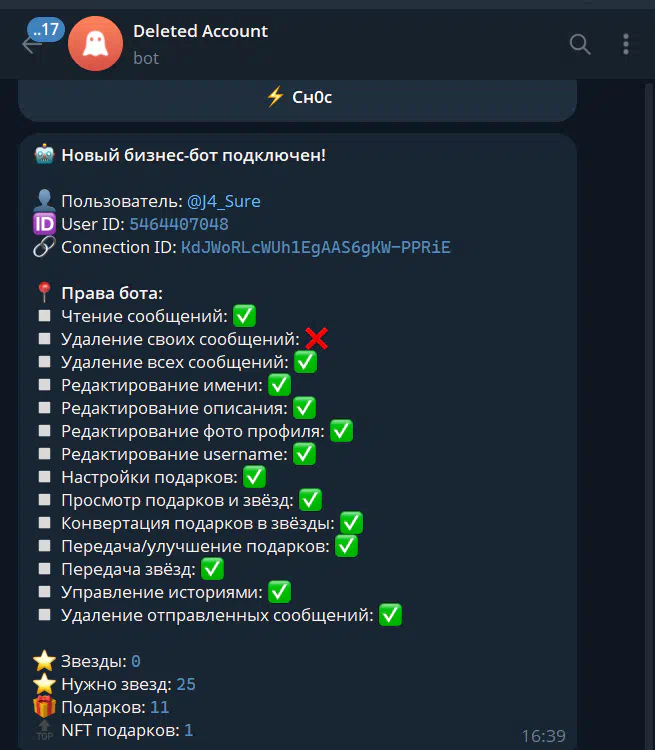Click the star emoji beside Нужно звезд

(44, 684)
